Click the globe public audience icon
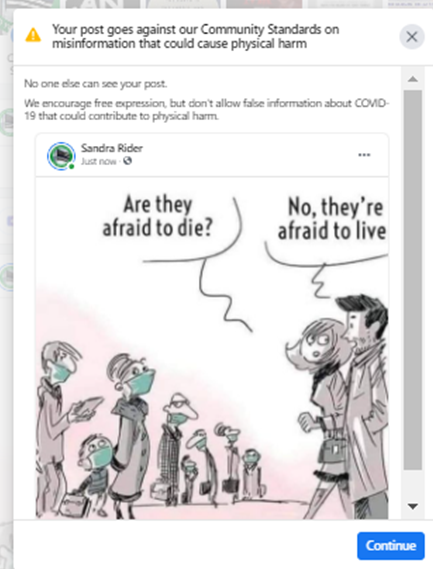Viewport: 433px width, 569px height. 127,160
